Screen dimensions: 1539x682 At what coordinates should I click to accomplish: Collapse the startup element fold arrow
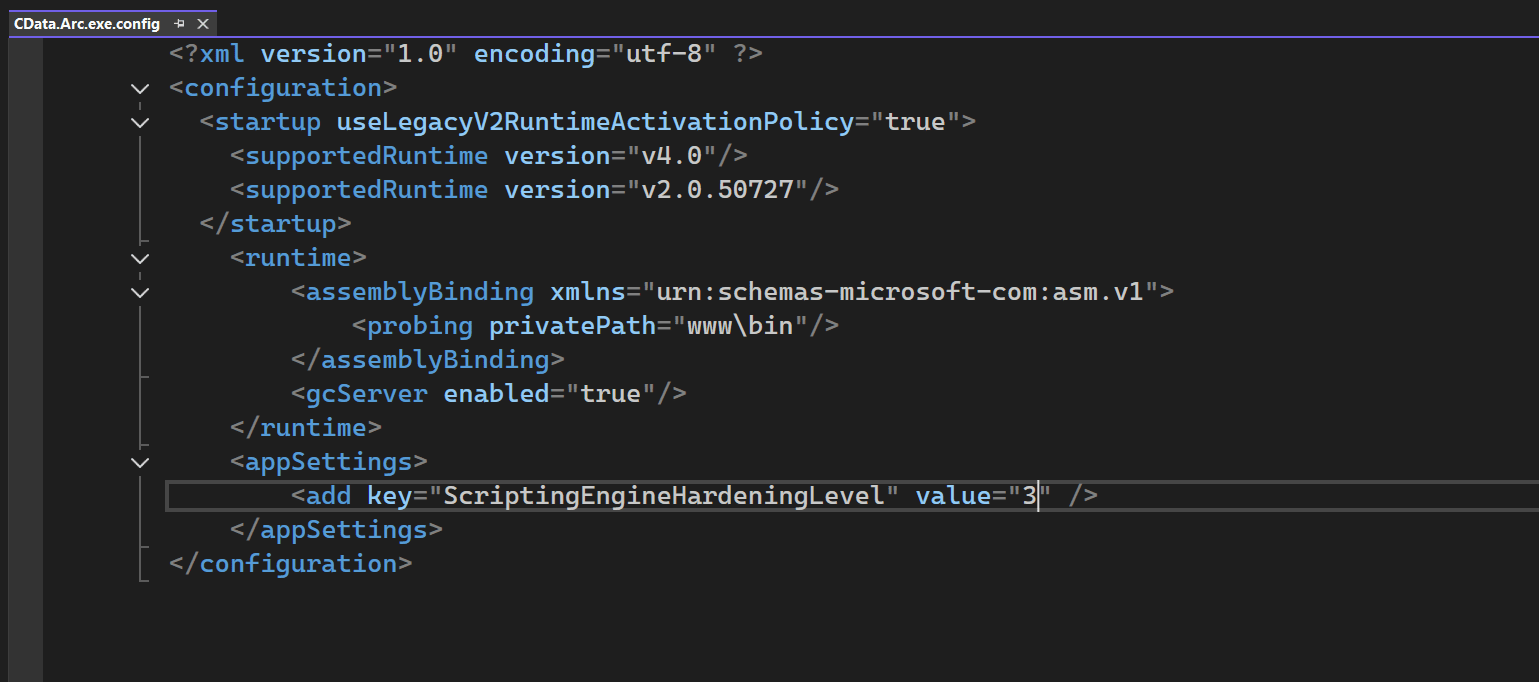140,123
